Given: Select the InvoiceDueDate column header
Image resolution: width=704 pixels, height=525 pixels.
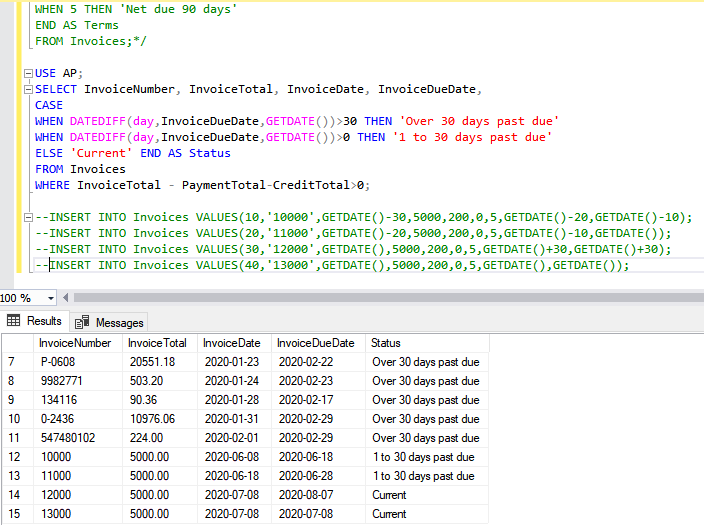Looking at the screenshot, I should click(x=315, y=343).
